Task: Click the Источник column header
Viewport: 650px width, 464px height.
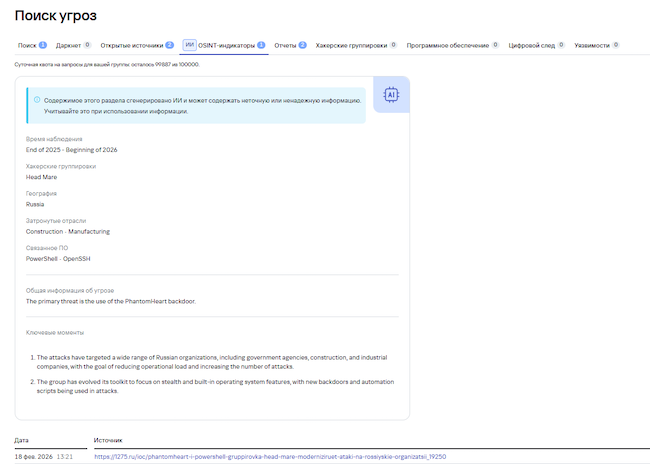Action: click(x=108, y=440)
